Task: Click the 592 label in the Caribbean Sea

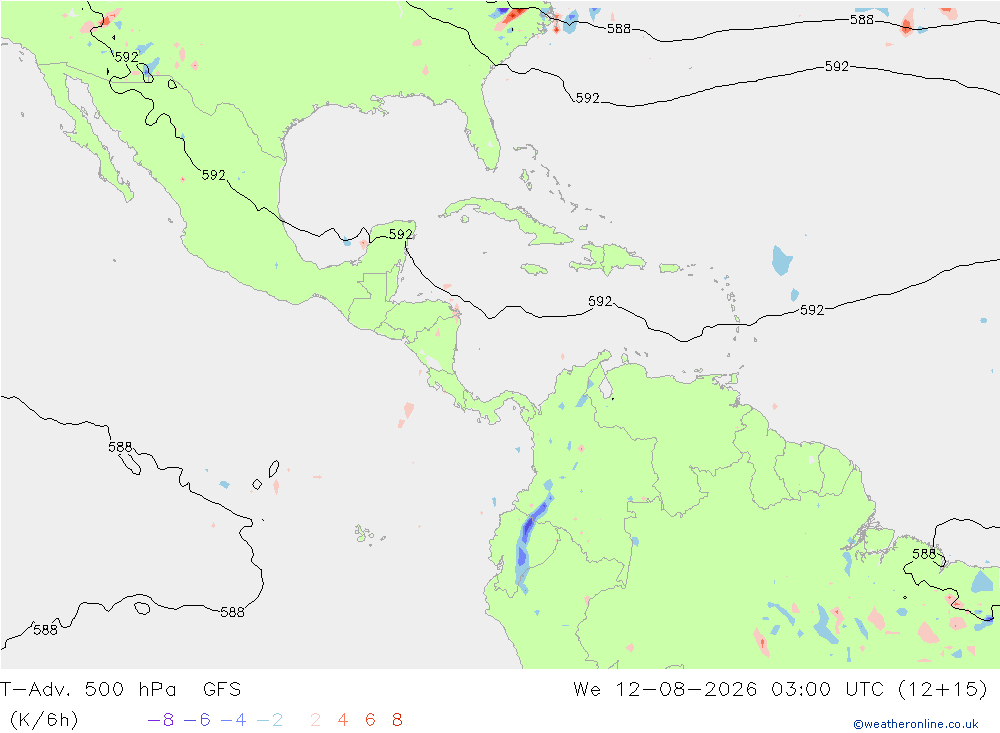Action: click(600, 301)
